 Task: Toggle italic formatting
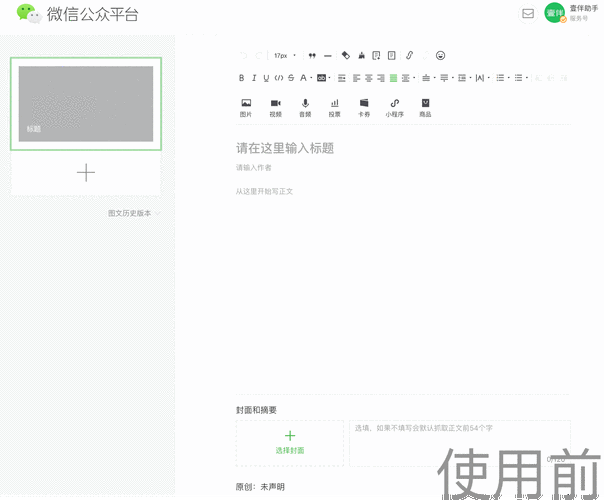[254, 78]
